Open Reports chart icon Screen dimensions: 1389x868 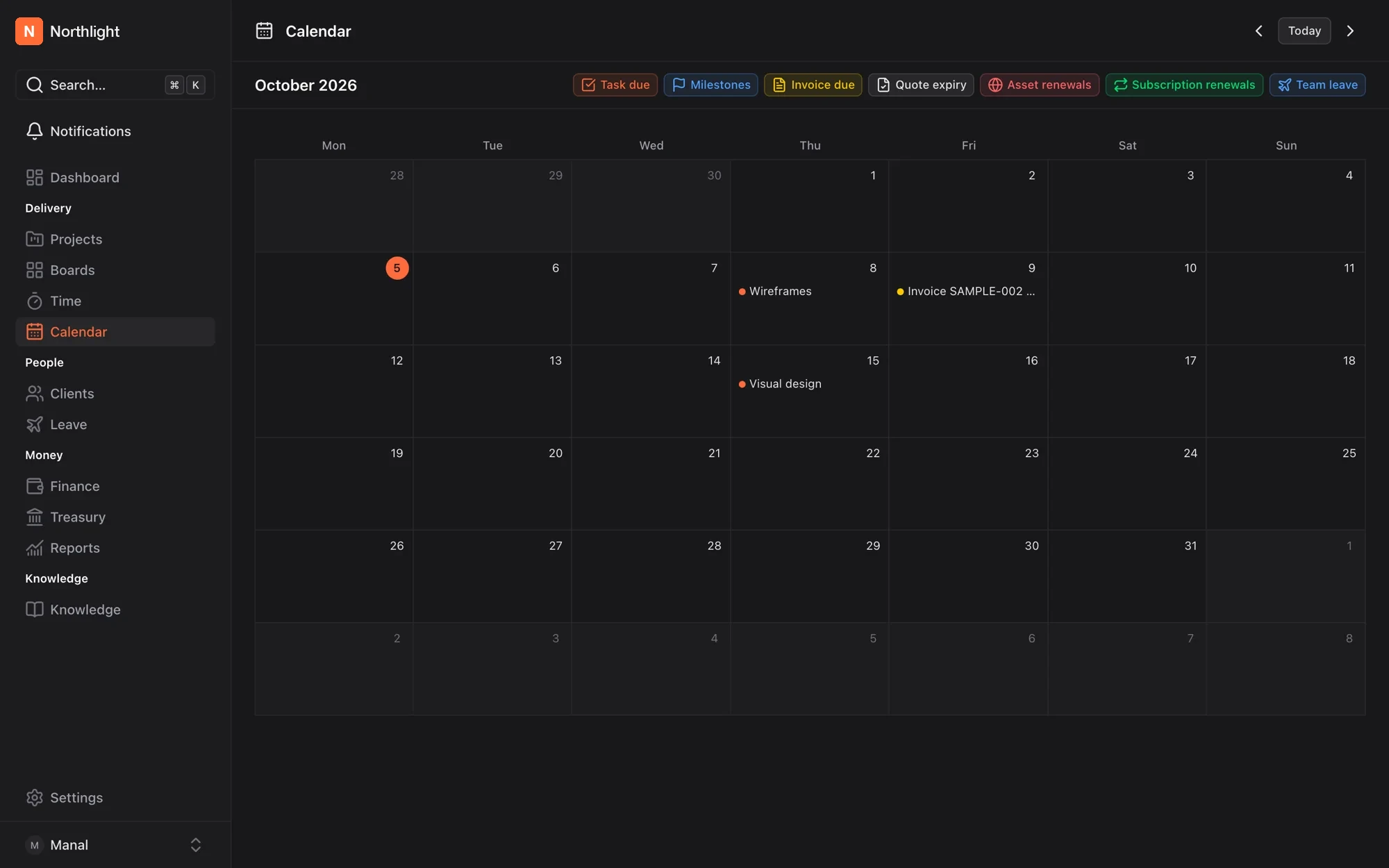point(35,548)
